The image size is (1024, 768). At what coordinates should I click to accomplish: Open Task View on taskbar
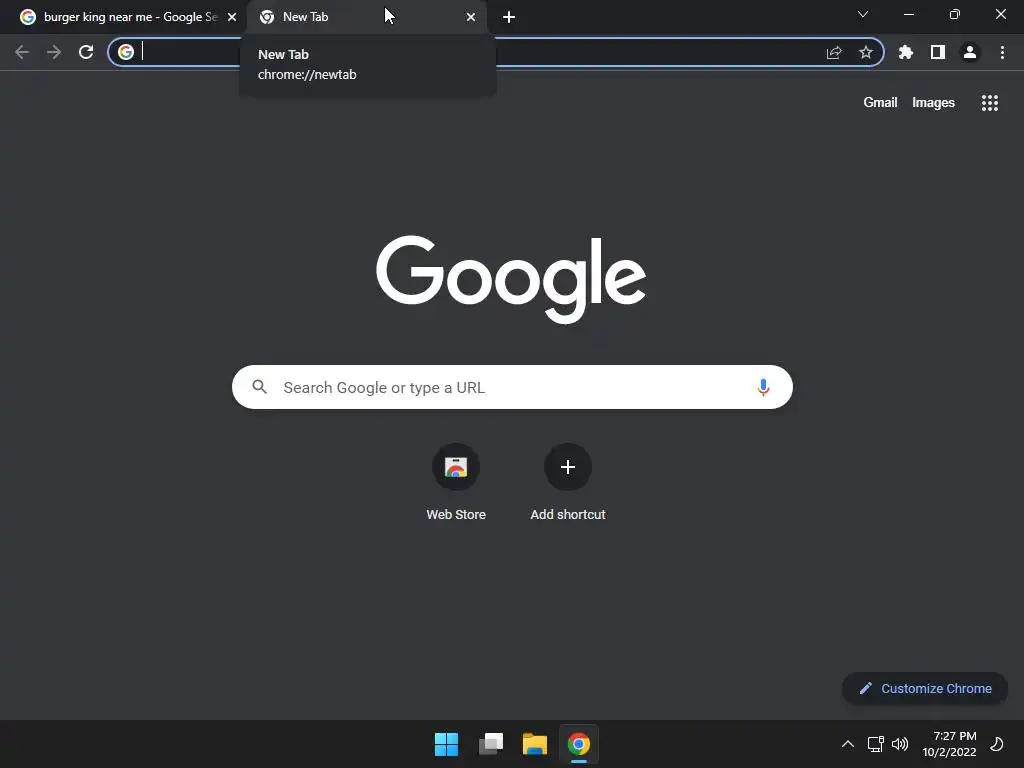point(491,744)
